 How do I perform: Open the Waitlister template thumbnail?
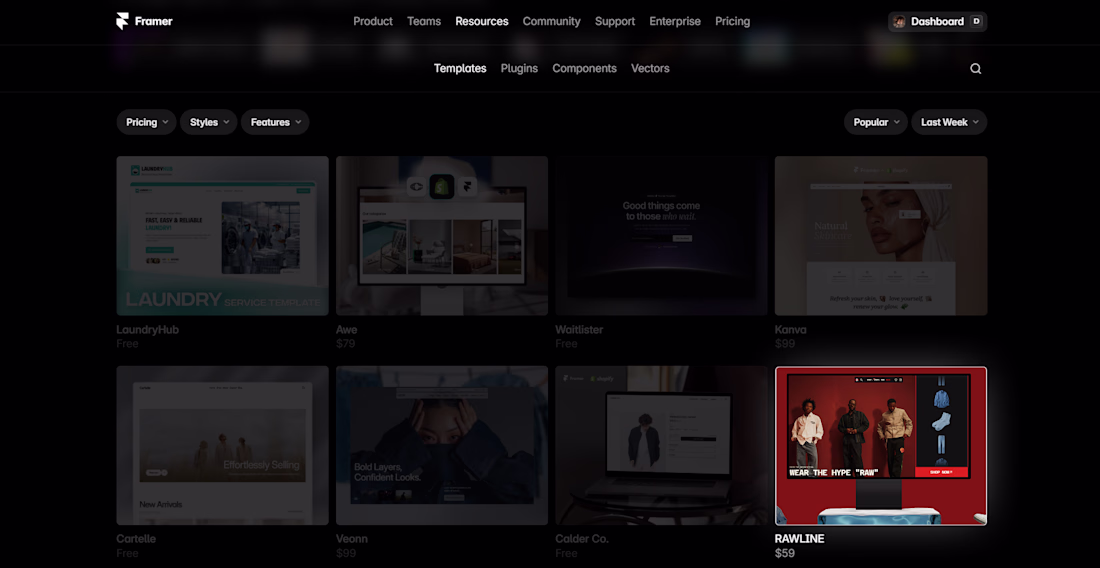click(x=662, y=236)
